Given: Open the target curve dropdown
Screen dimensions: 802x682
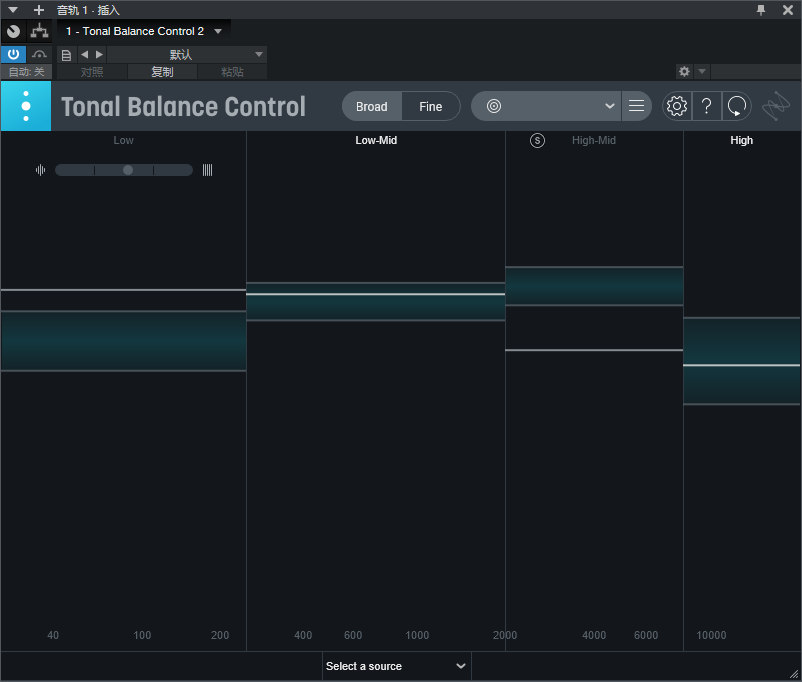Looking at the screenshot, I should click(x=546, y=106).
